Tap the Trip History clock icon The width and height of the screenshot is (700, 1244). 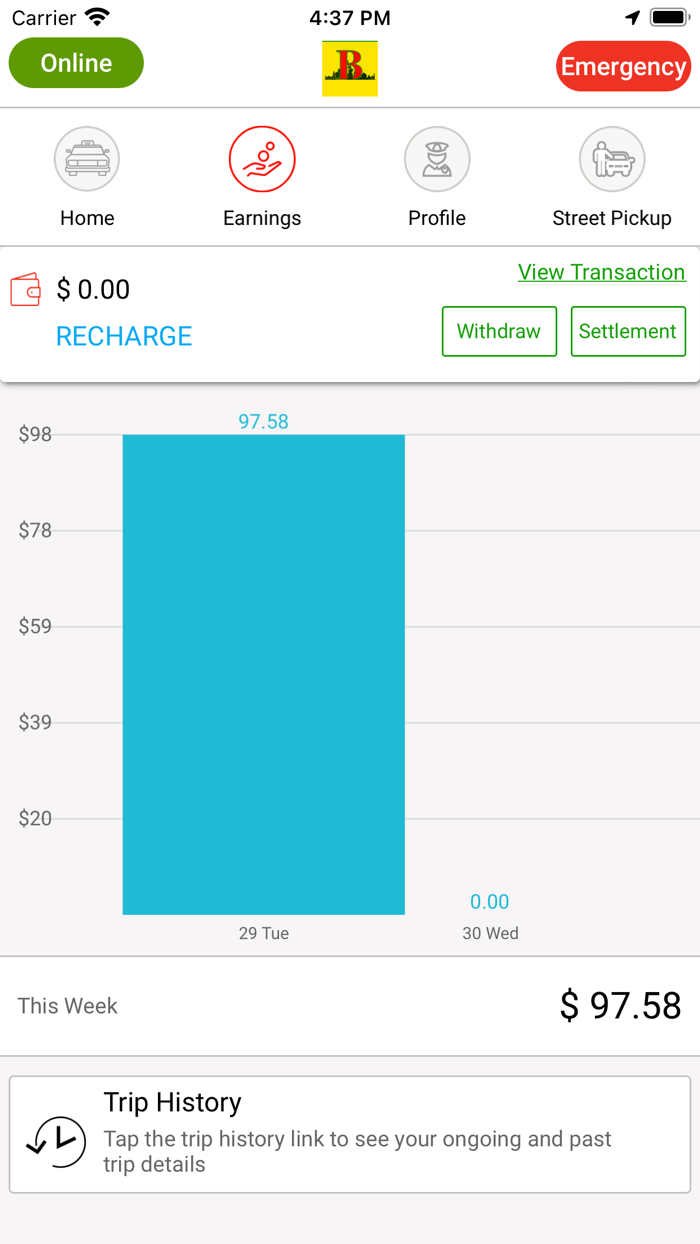pyautogui.click(x=56, y=1142)
